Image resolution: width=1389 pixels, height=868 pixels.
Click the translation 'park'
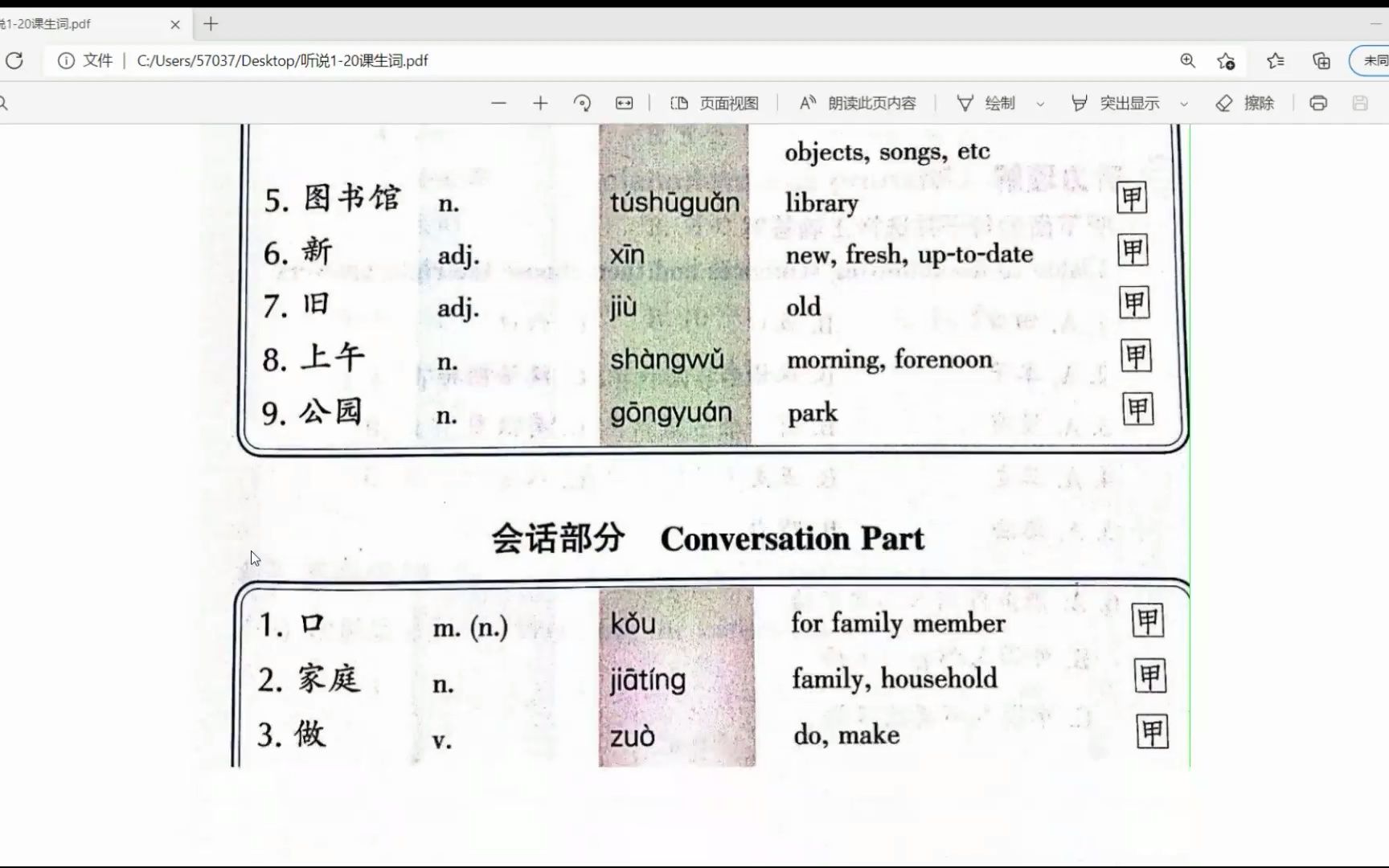click(x=812, y=413)
